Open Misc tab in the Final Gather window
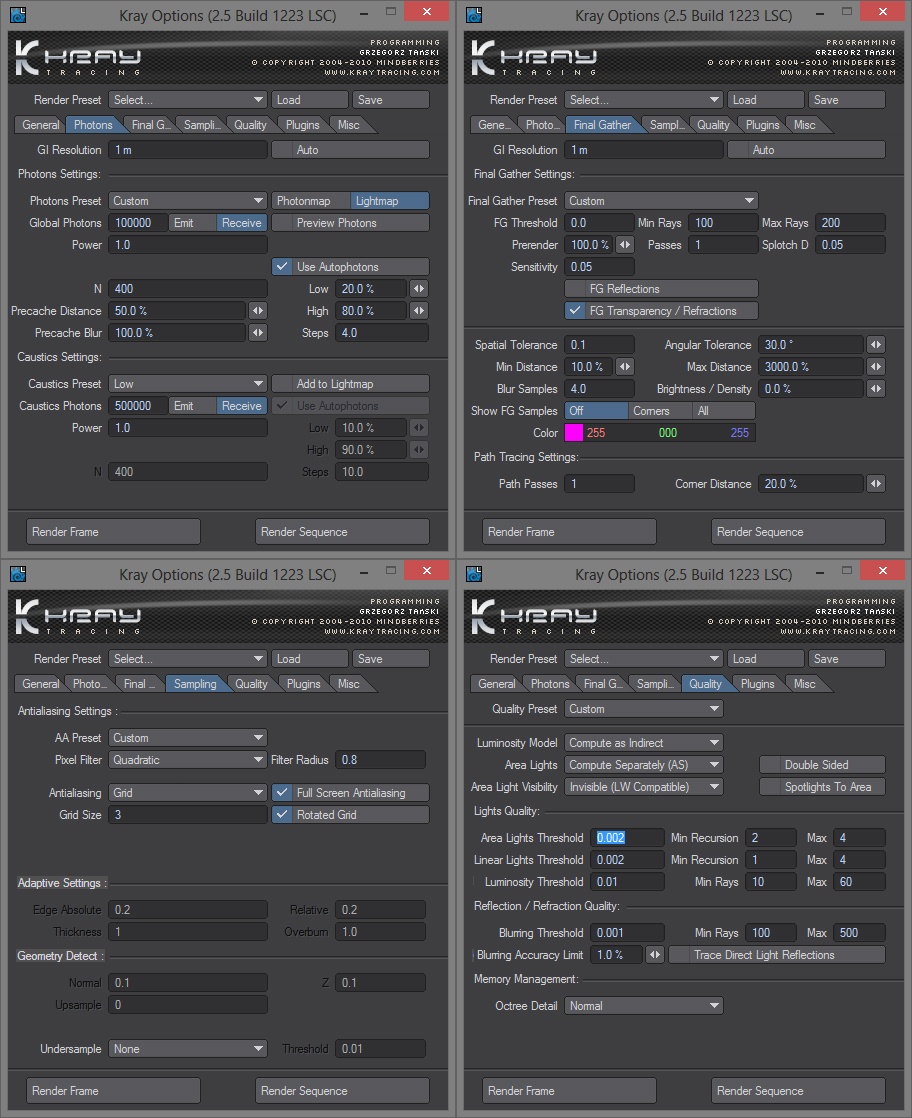Image resolution: width=912 pixels, height=1118 pixels. pyautogui.click(x=805, y=125)
